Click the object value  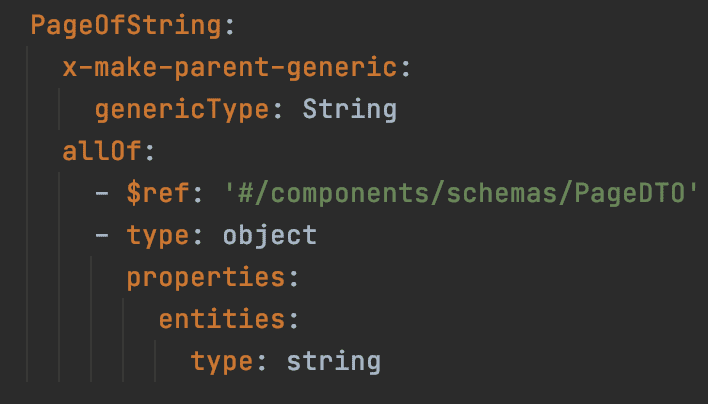269,235
